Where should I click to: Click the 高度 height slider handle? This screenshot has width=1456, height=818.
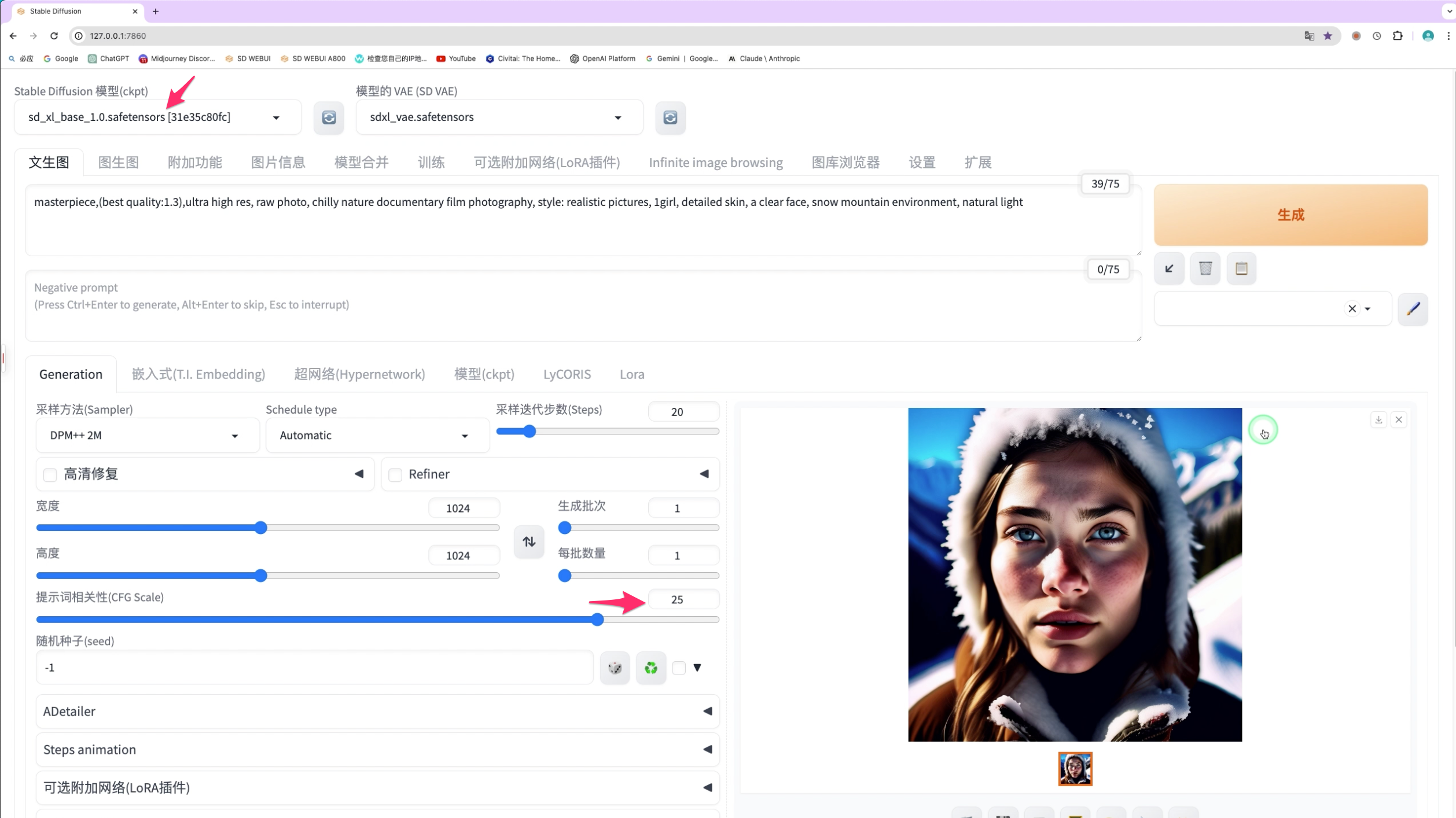[x=260, y=576]
